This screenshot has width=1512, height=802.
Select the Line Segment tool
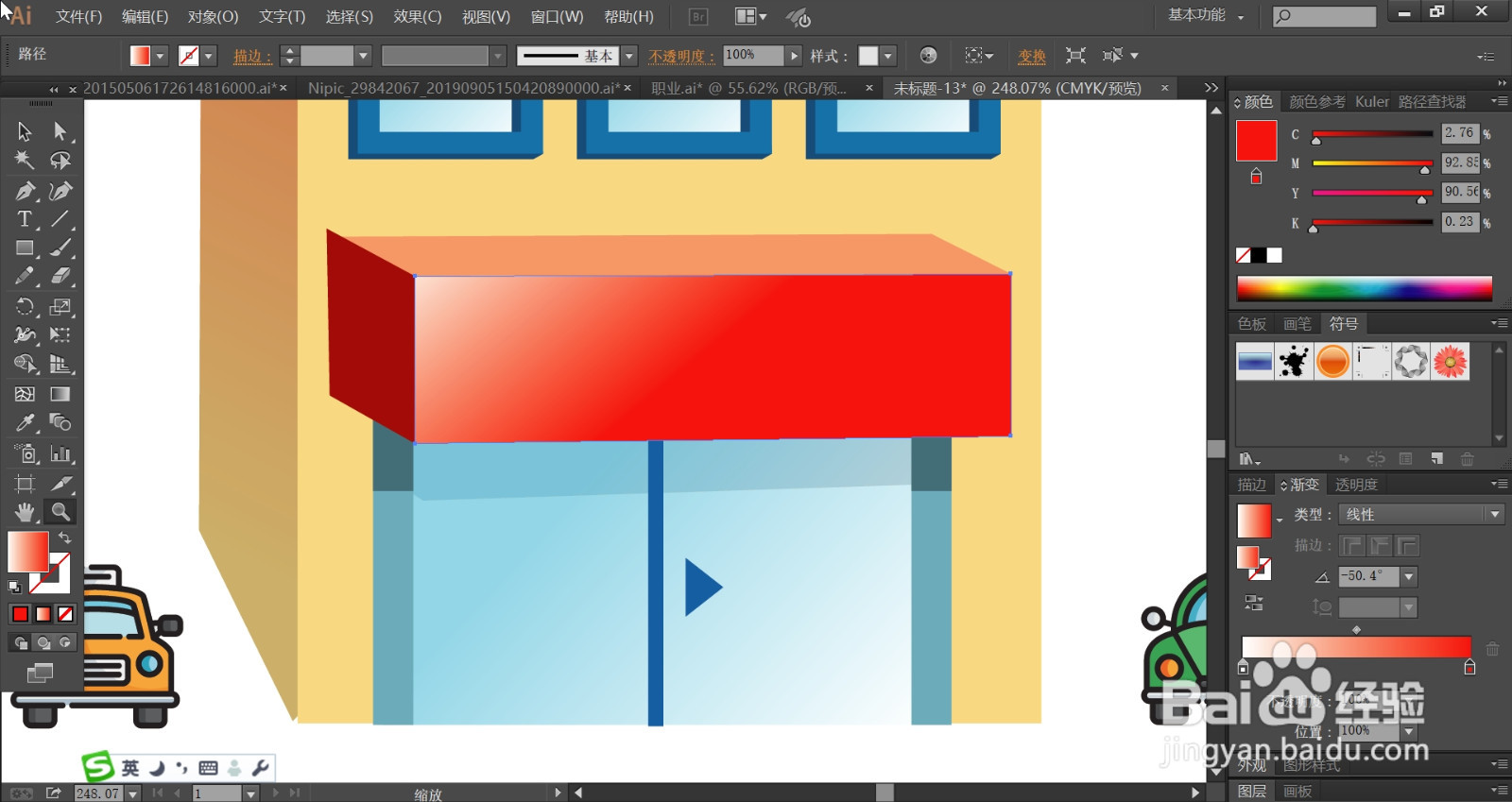click(x=60, y=219)
